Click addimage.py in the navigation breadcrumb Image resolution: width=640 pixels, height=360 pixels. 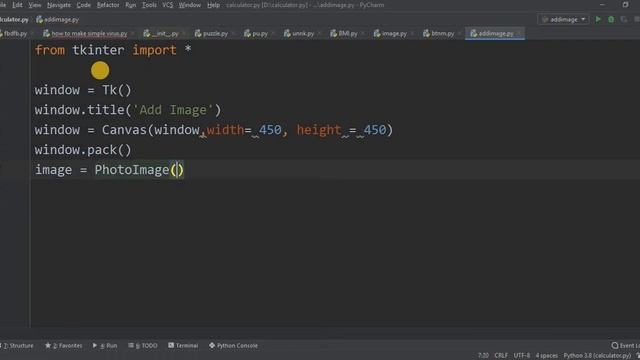[x=58, y=19]
